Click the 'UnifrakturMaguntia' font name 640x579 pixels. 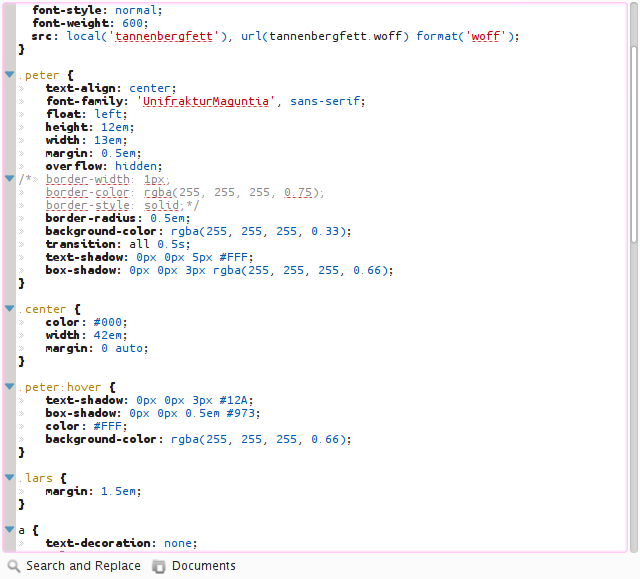tap(206, 101)
